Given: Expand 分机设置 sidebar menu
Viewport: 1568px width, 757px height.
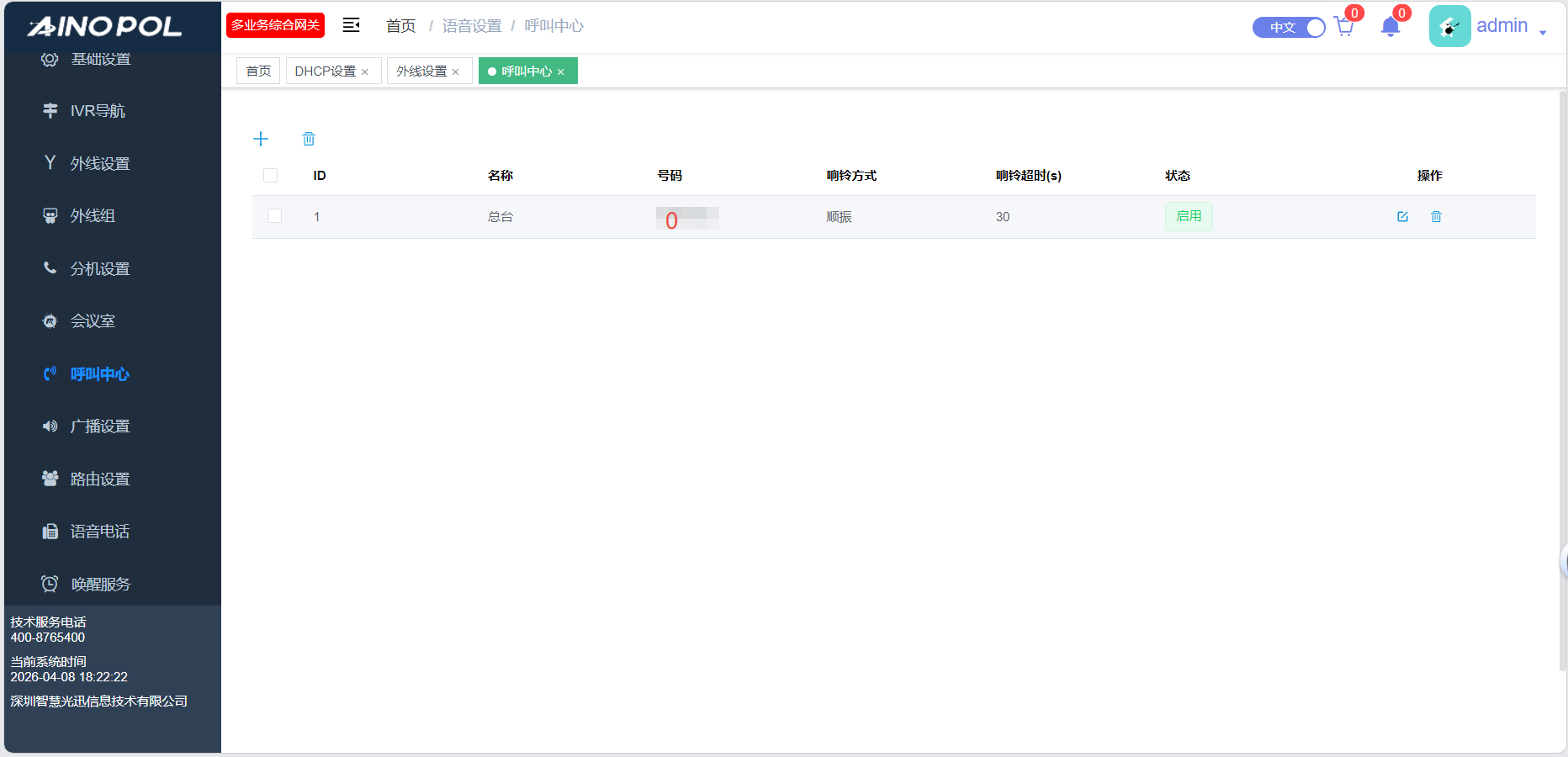Looking at the screenshot, I should (x=99, y=268).
